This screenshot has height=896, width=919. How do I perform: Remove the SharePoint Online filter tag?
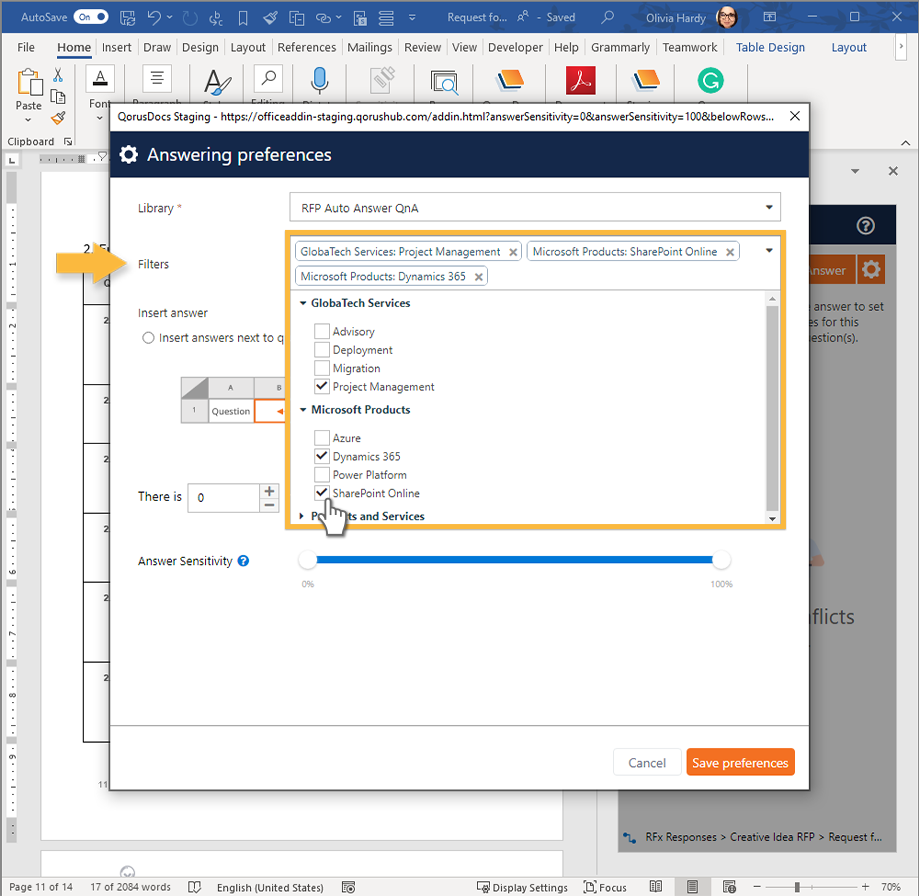[730, 252]
